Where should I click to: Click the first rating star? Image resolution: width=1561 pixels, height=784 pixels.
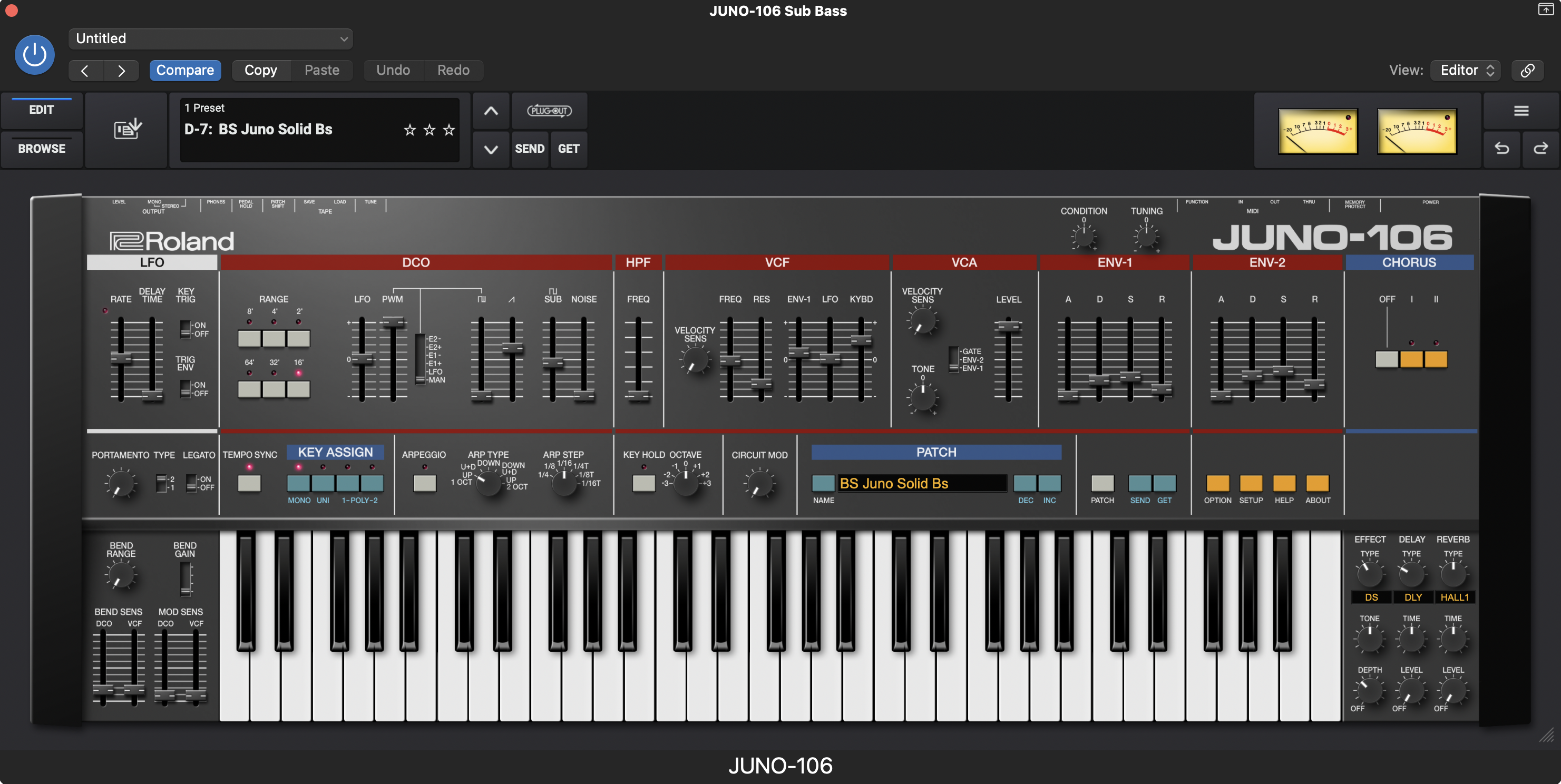(x=410, y=130)
